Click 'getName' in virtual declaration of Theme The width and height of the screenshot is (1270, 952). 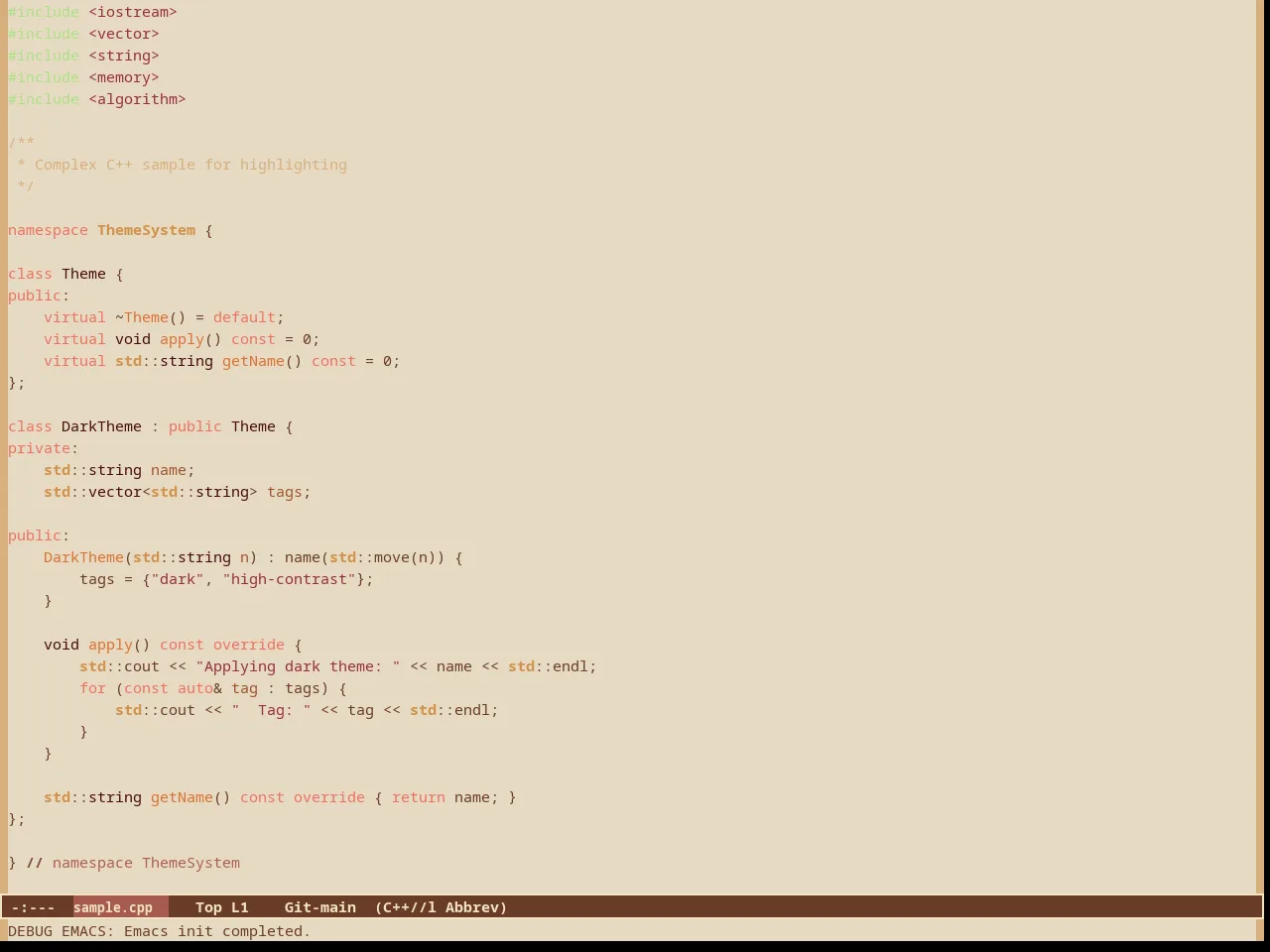click(253, 361)
